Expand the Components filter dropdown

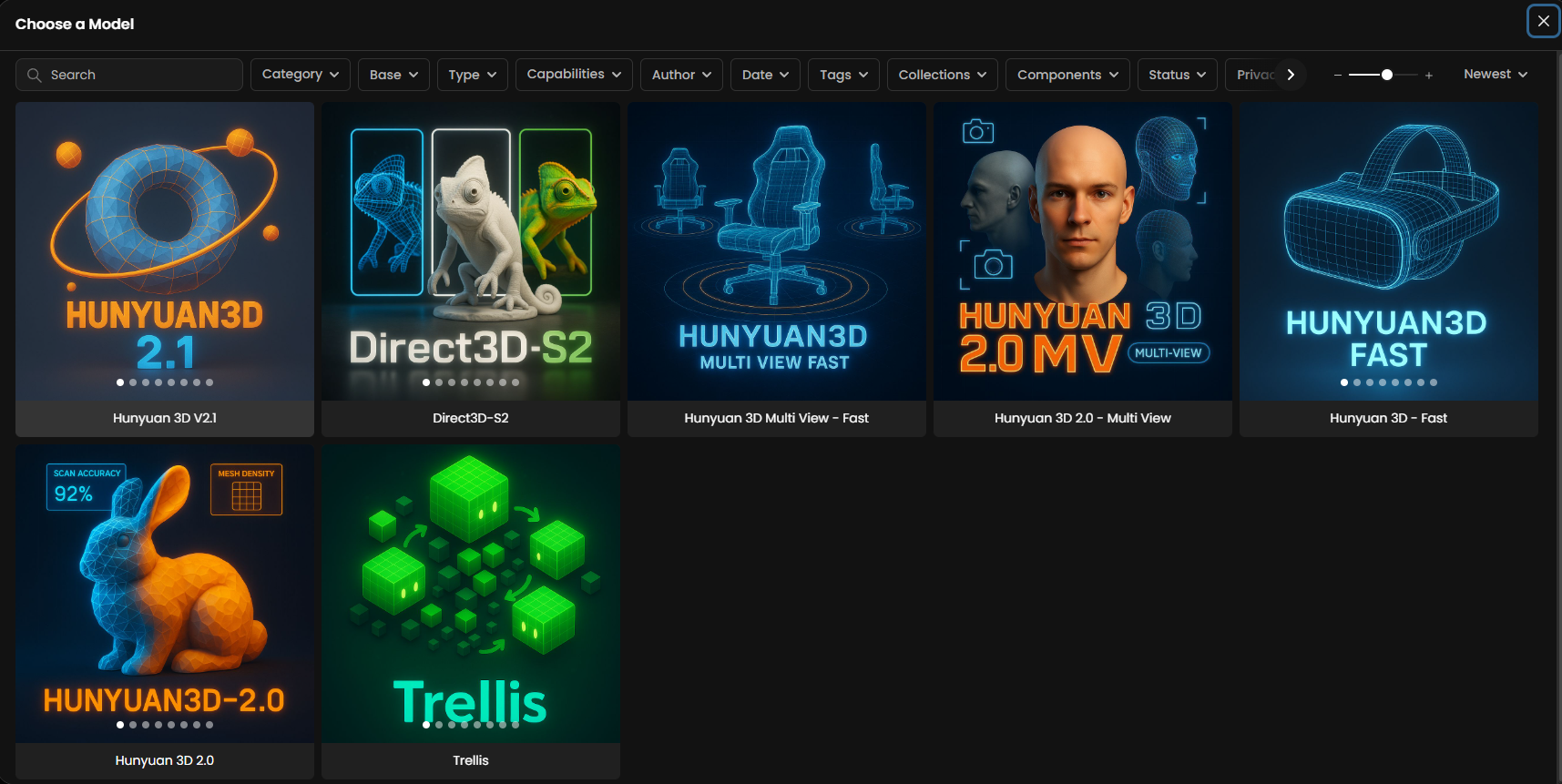(x=1067, y=75)
